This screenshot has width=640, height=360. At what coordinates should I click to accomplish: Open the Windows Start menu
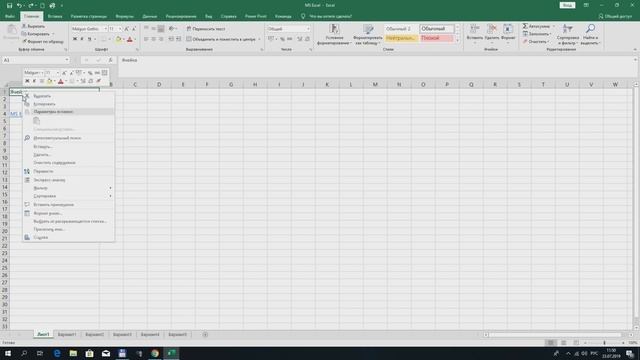pos(8,353)
